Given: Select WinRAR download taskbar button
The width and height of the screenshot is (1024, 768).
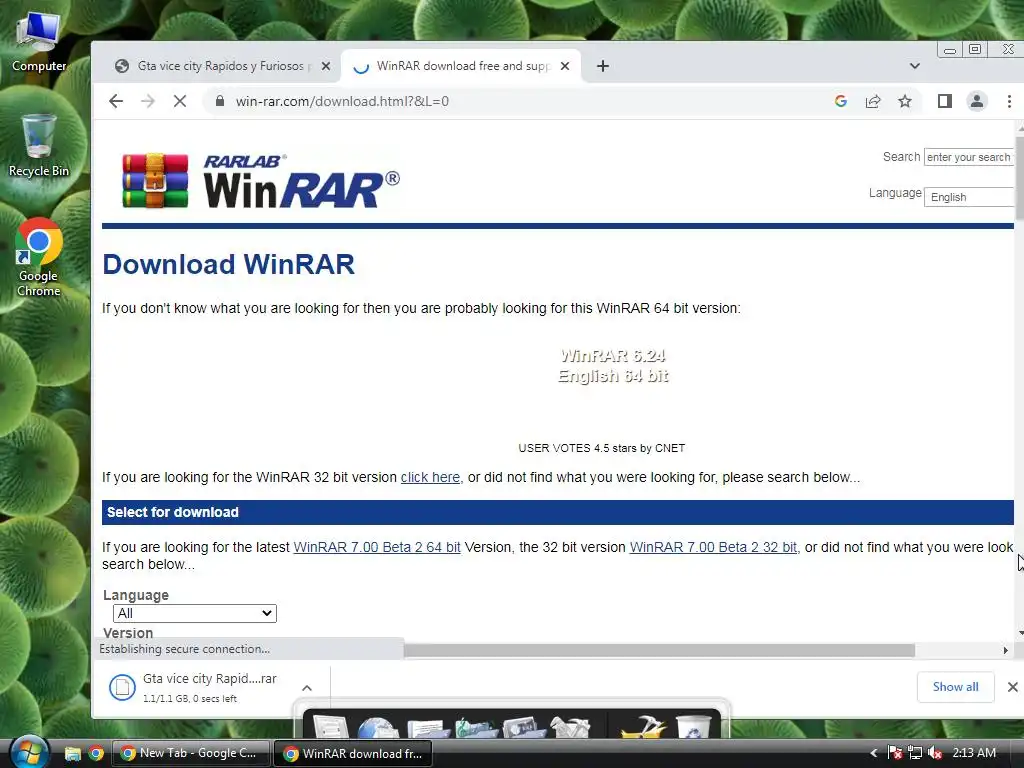Looking at the screenshot, I should coord(352,753).
